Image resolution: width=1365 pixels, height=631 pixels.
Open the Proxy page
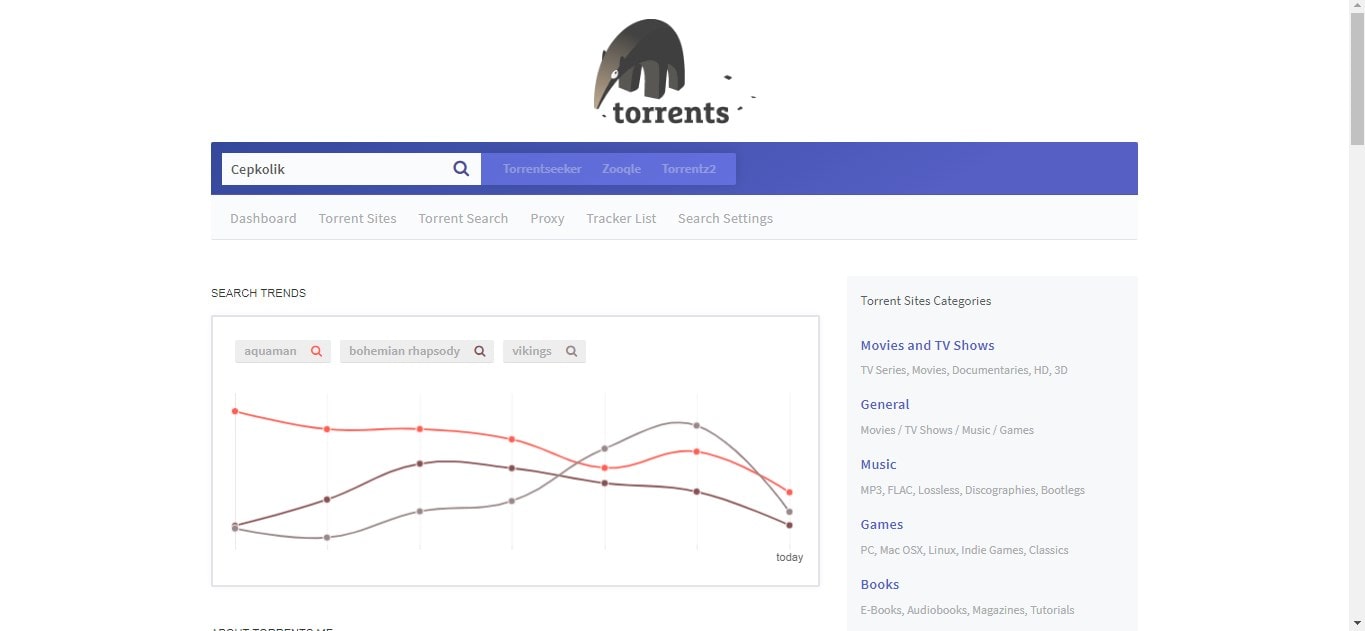(x=547, y=218)
